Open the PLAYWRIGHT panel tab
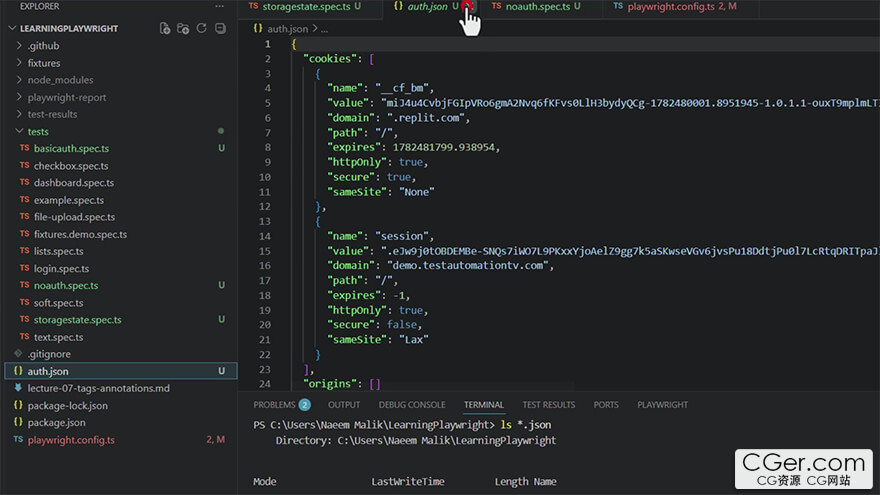The height and width of the screenshot is (495, 880). (662, 405)
